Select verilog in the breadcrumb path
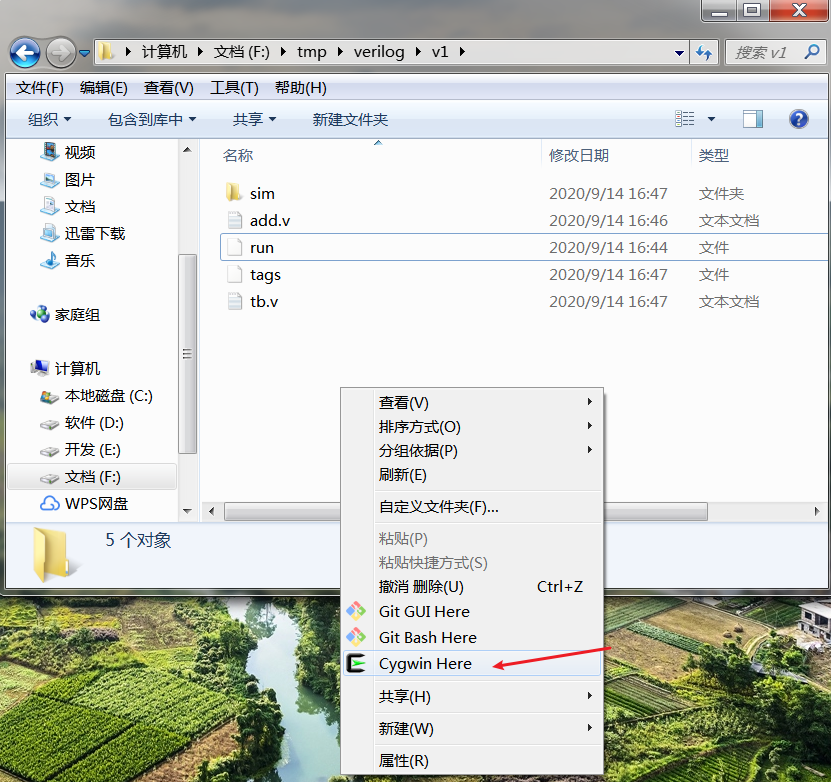The height and width of the screenshot is (782, 831). (x=379, y=52)
